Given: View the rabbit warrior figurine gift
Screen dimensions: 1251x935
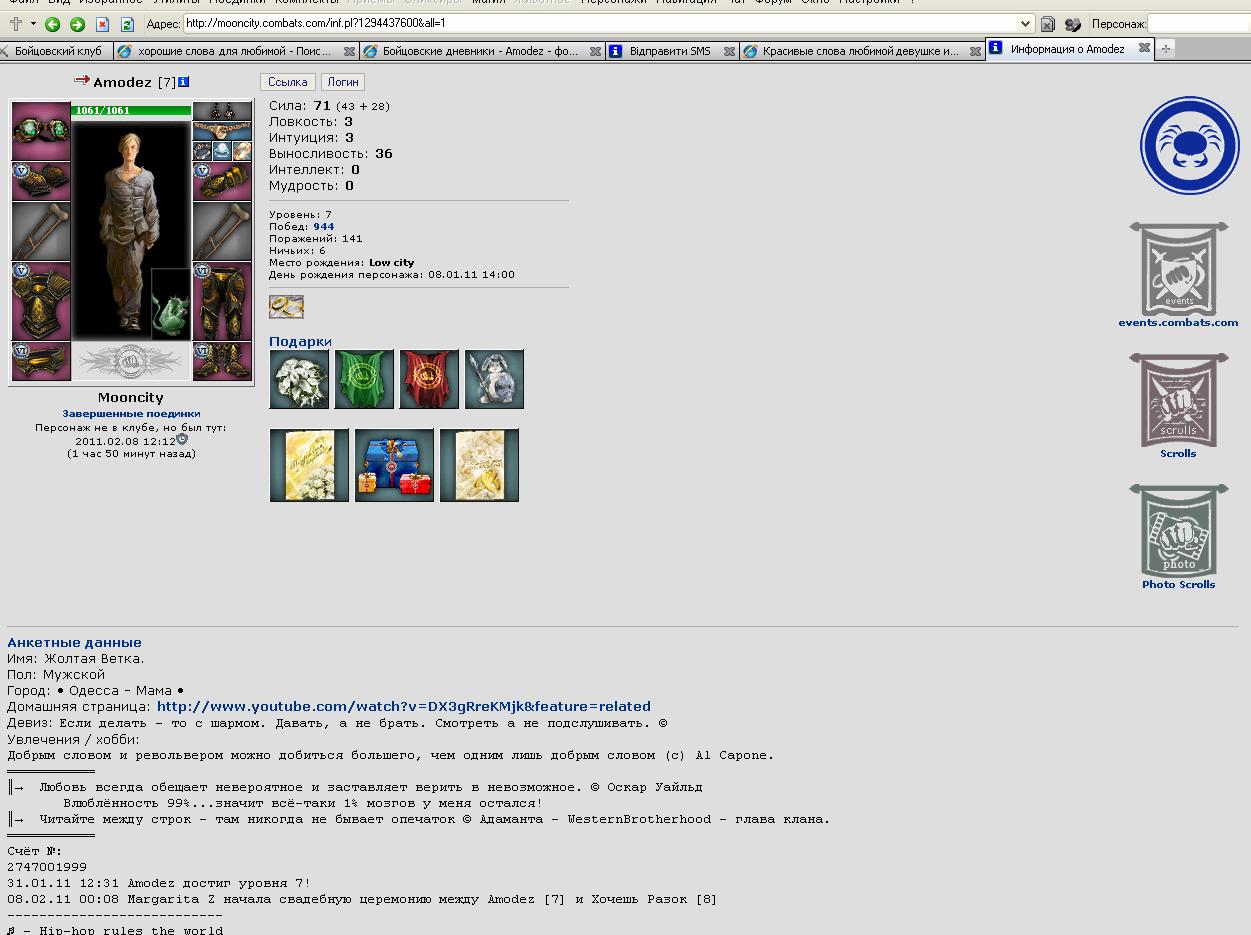Looking at the screenshot, I should (x=494, y=379).
